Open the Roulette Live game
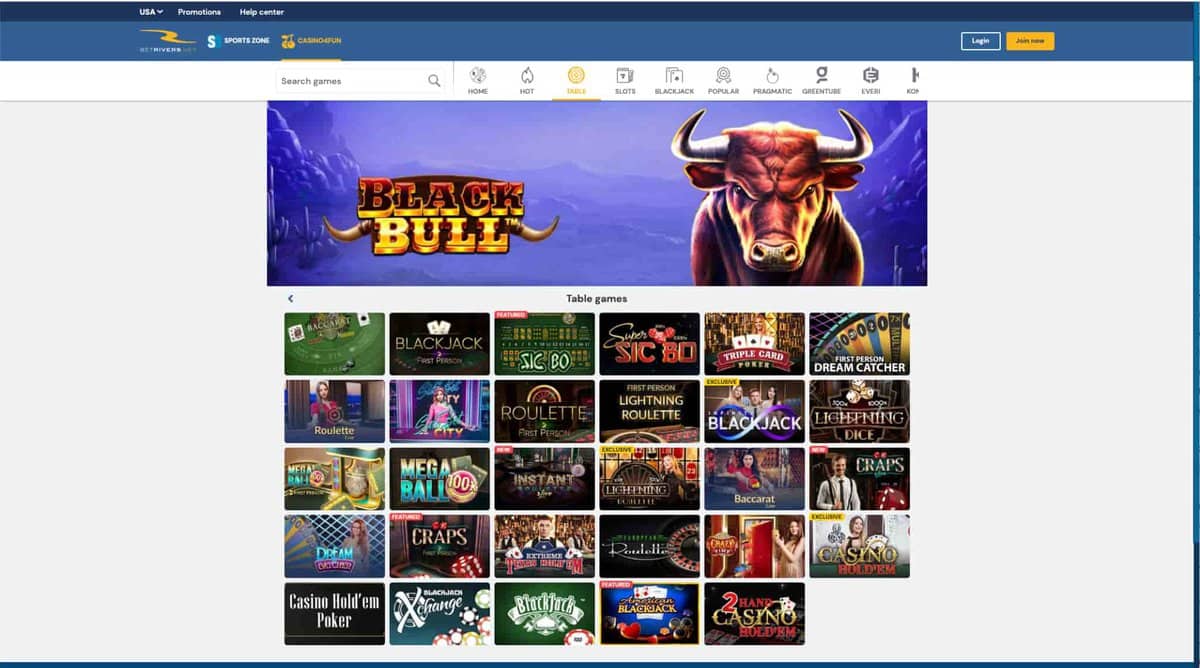This screenshot has width=1200, height=668. 334,411
